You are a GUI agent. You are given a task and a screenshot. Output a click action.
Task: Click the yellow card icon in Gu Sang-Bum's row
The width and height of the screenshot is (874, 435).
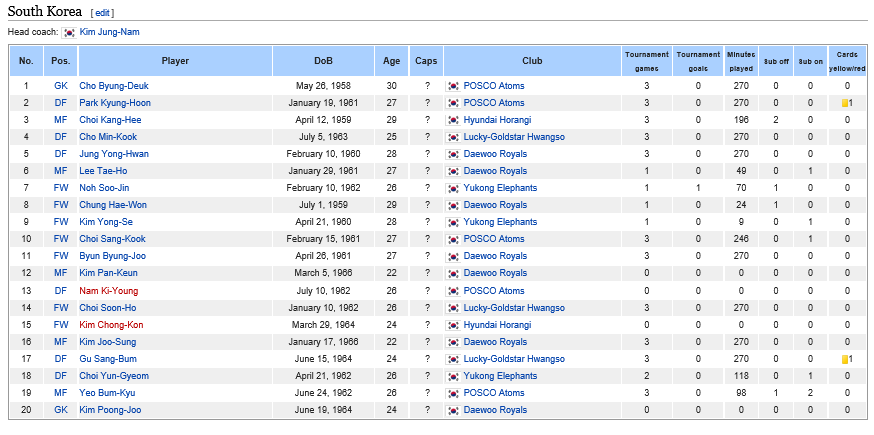pyautogui.click(x=845, y=359)
